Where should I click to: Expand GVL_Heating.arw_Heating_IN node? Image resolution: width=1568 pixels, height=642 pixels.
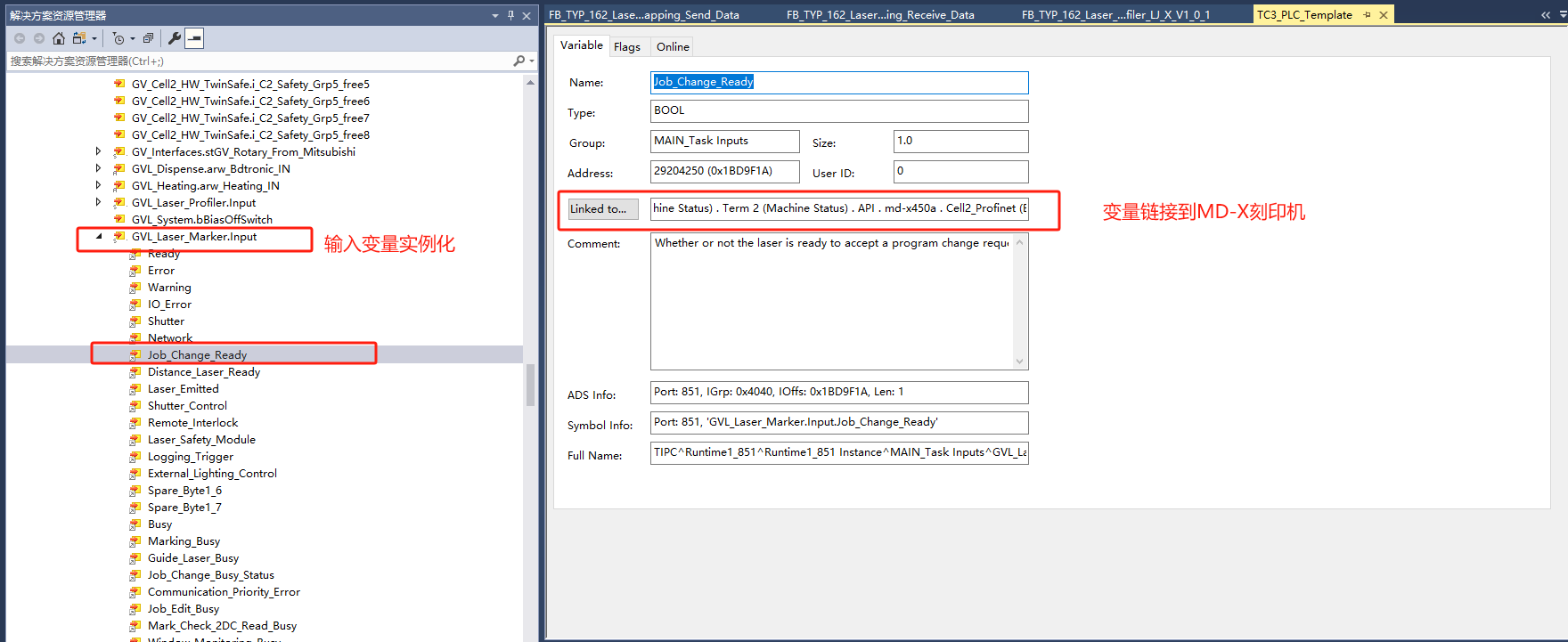99,185
